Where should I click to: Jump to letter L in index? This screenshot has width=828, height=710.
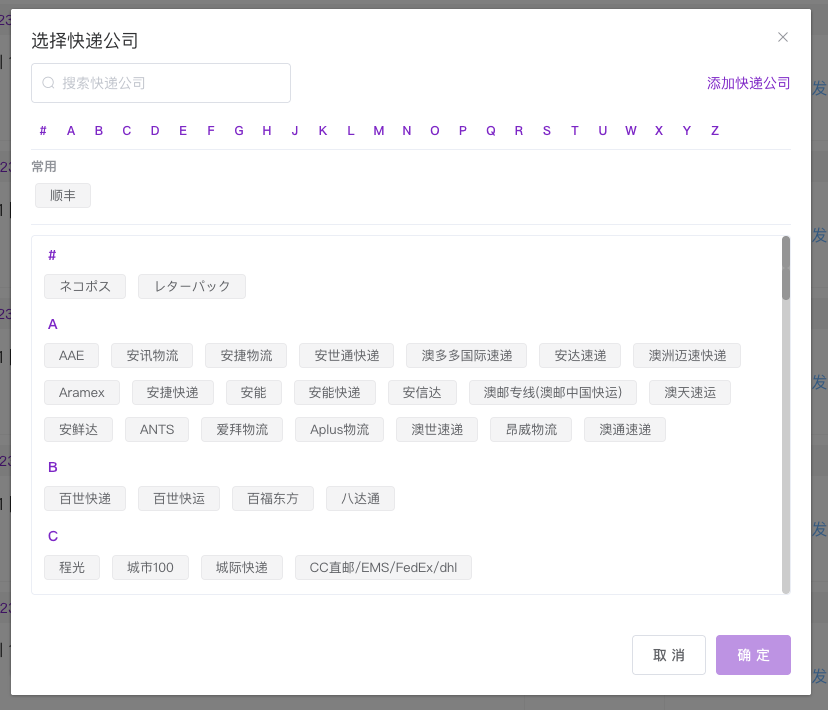click(x=351, y=130)
